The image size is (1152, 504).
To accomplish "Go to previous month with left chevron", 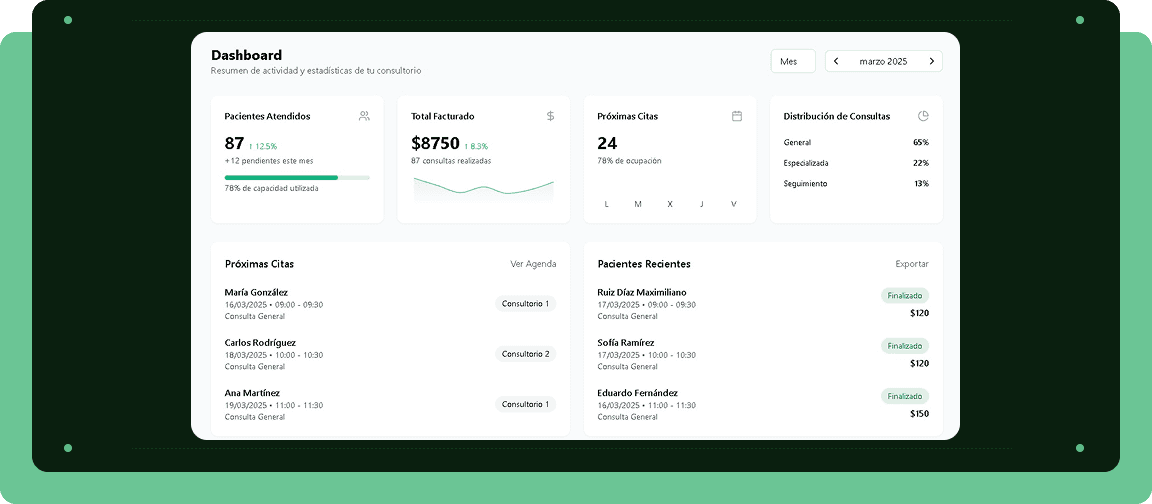I will [x=836, y=62].
